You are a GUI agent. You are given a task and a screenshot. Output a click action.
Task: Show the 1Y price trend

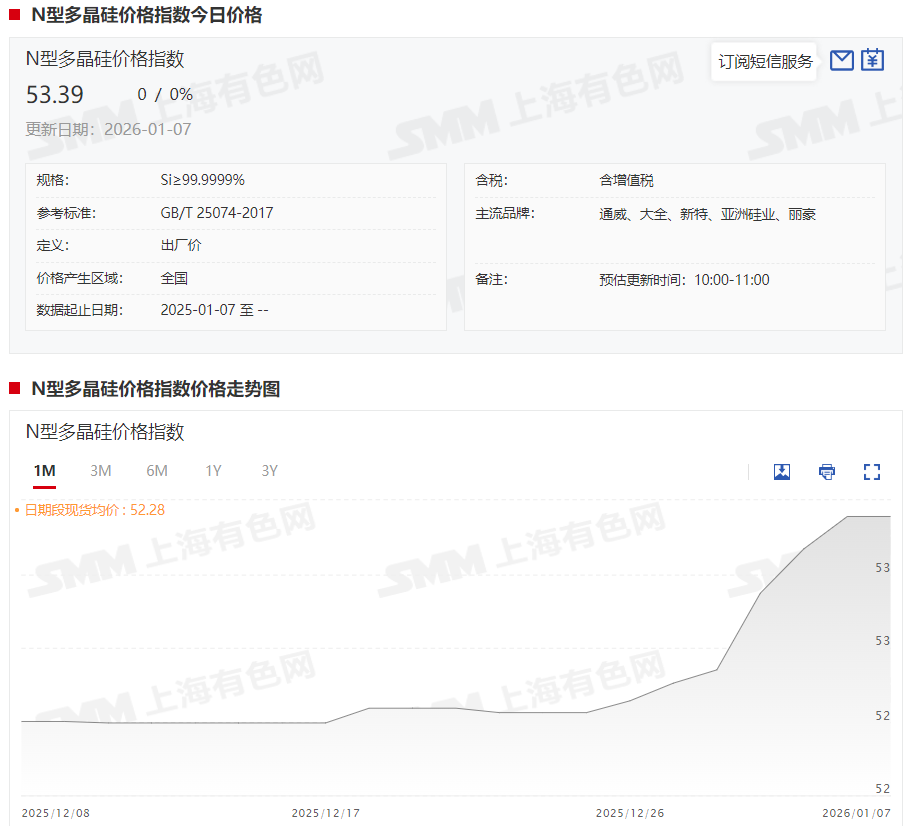(x=213, y=471)
